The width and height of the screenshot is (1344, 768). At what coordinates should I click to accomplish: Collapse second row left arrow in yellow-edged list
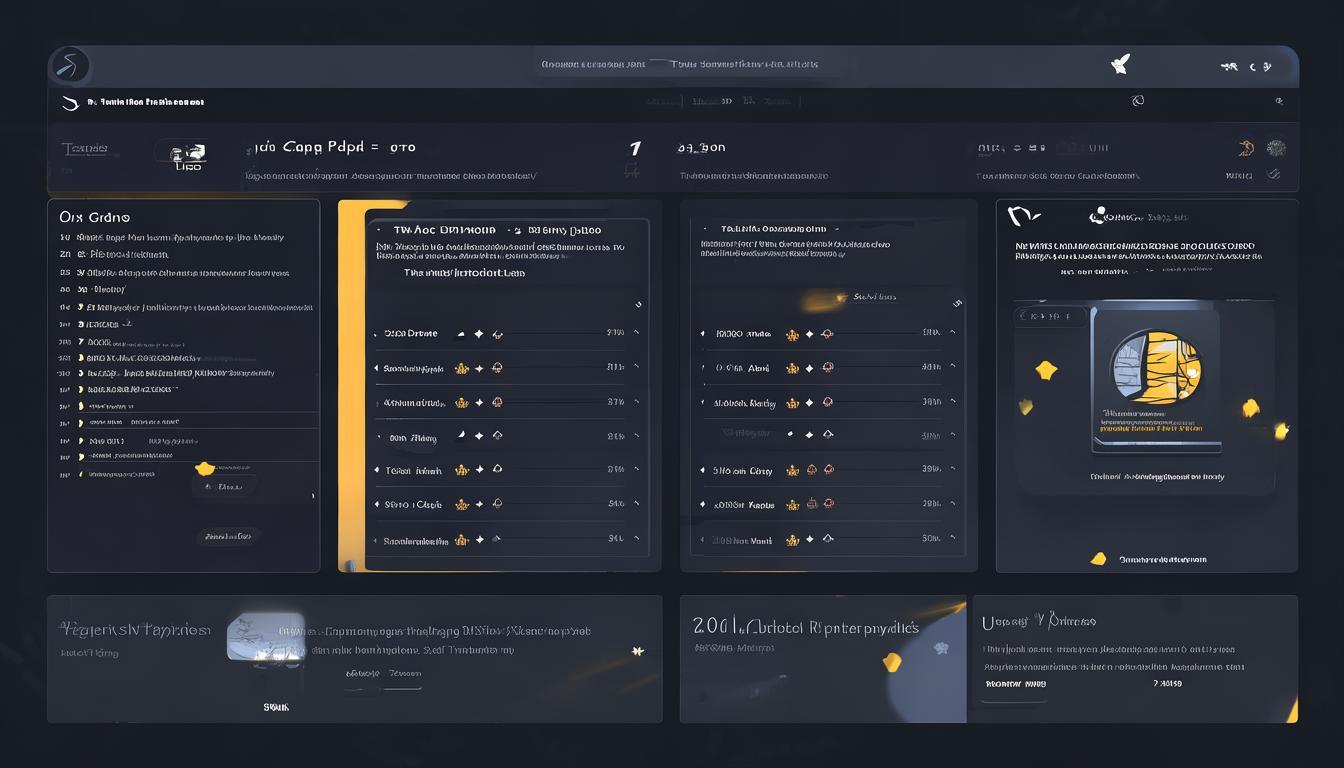[376, 368]
